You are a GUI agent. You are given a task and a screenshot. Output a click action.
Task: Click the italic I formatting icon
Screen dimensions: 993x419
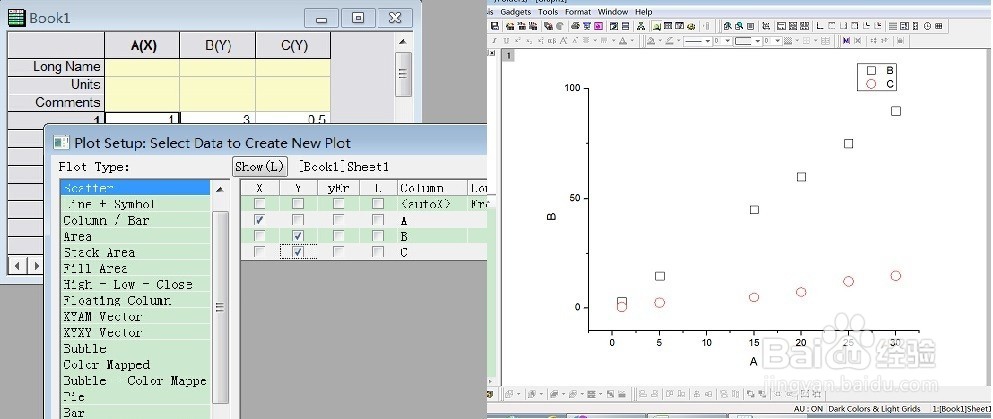494,41
